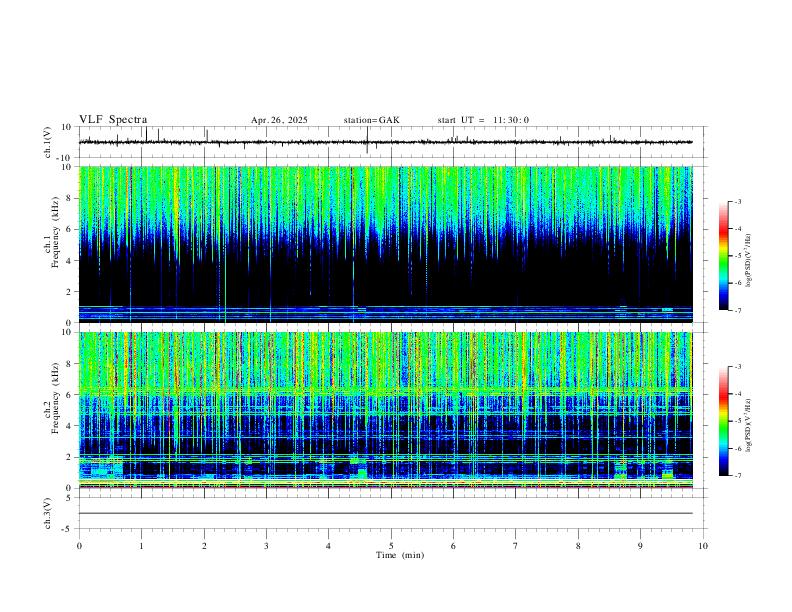Viewport: 792px width, 612px height.
Task: Click the "4" kHz tick on ch.2 frequency axis
Action: click(x=70, y=426)
